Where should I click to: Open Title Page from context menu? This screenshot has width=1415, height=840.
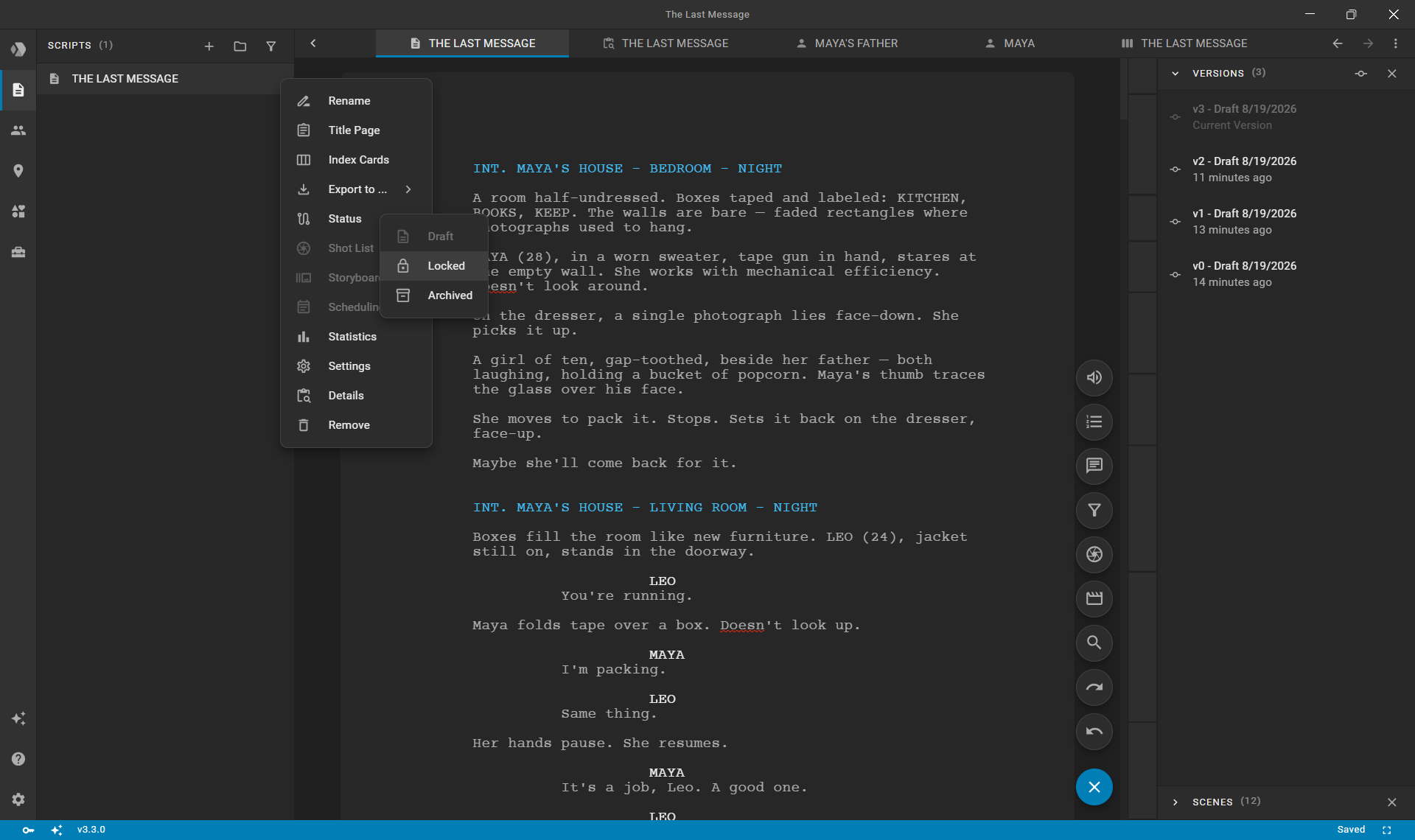(356, 130)
